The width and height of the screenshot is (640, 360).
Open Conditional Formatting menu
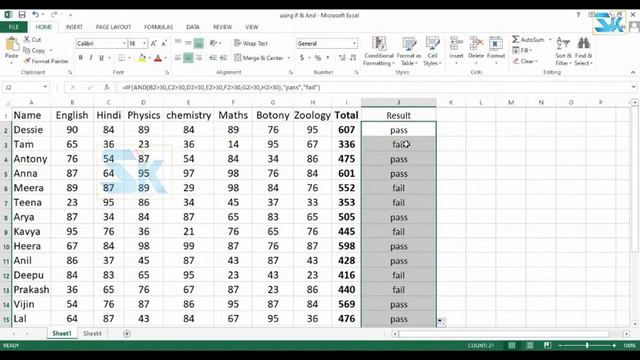(x=379, y=51)
